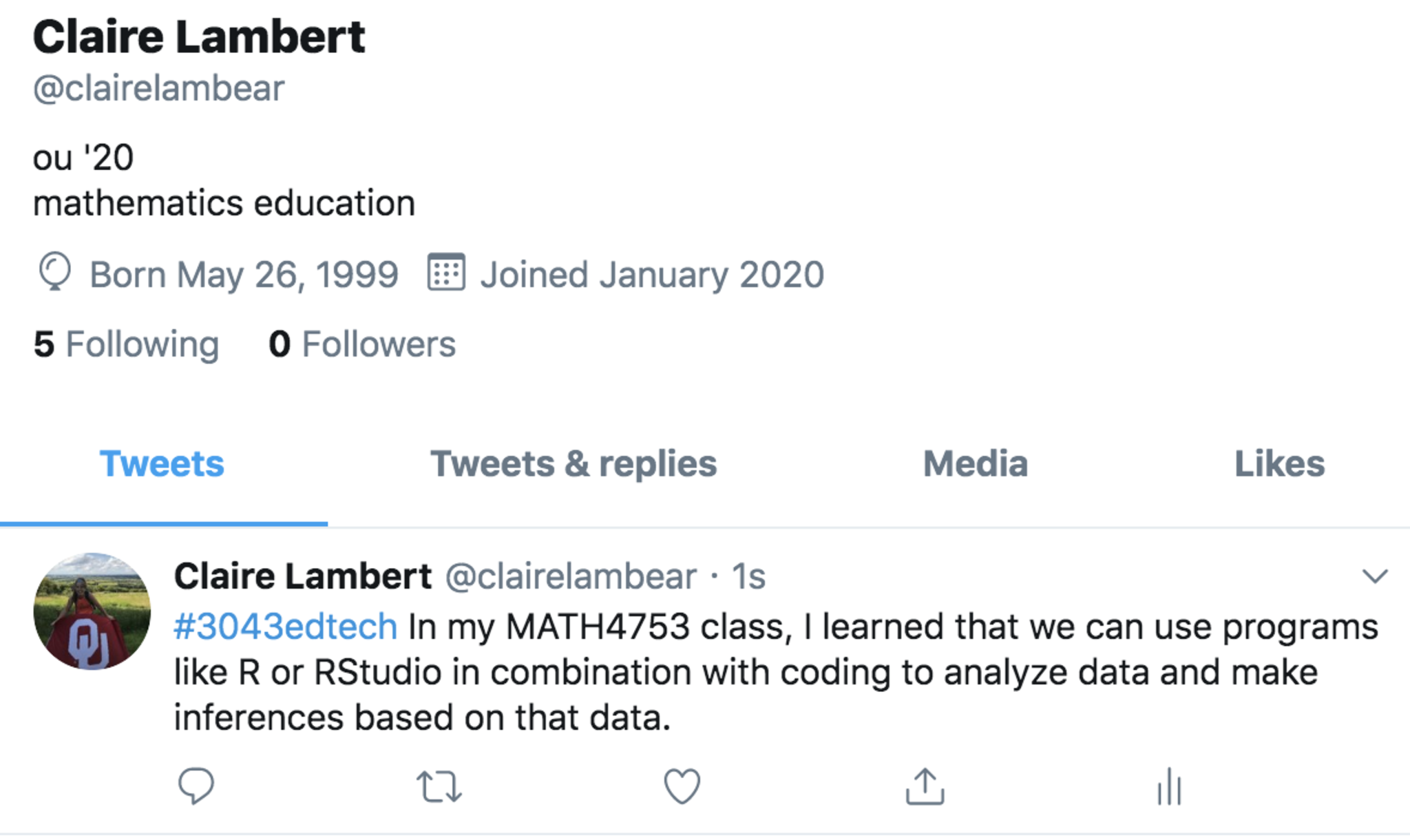Open the 5 Following list
This screenshot has height=840, width=1410.
126,344
